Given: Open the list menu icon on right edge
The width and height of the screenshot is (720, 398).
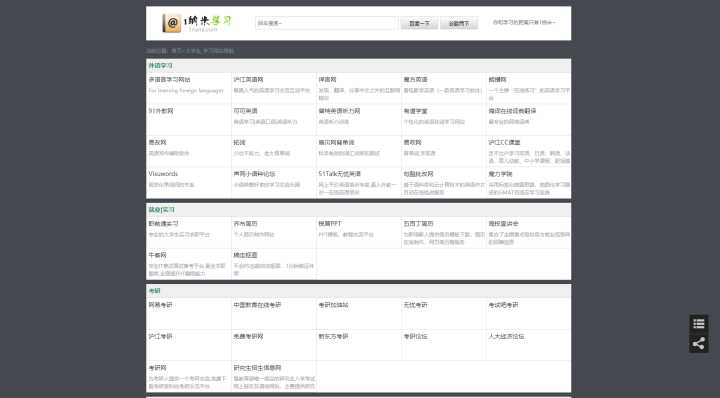Looking at the screenshot, I should click(x=698, y=324).
